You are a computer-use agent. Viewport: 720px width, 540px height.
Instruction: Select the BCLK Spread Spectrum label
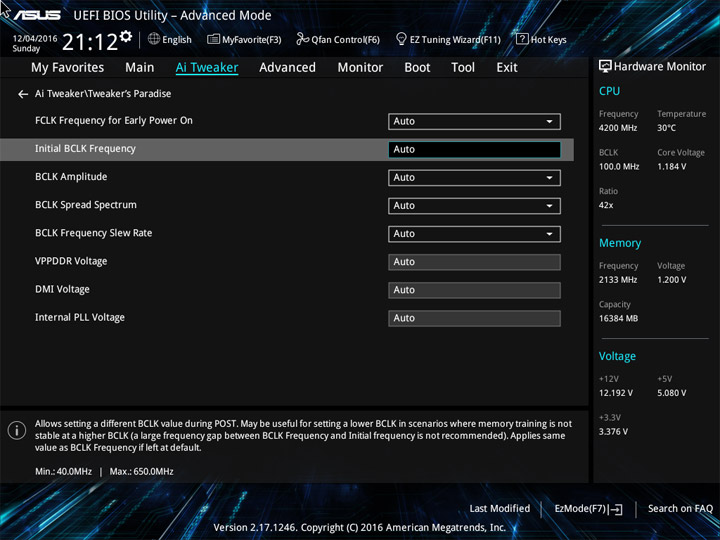[86, 205]
